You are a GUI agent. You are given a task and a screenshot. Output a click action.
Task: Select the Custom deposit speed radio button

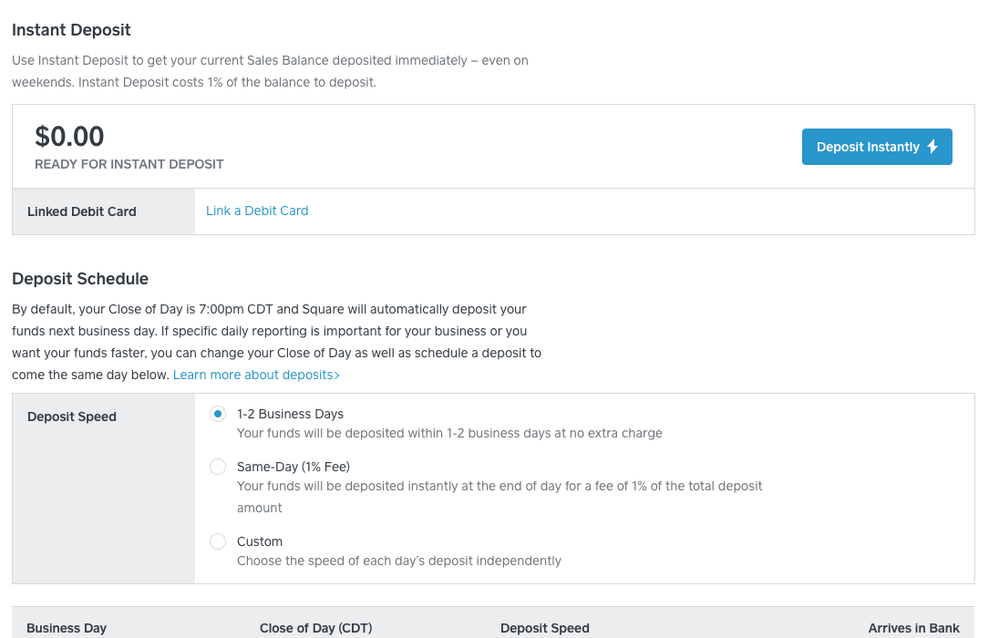(218, 542)
